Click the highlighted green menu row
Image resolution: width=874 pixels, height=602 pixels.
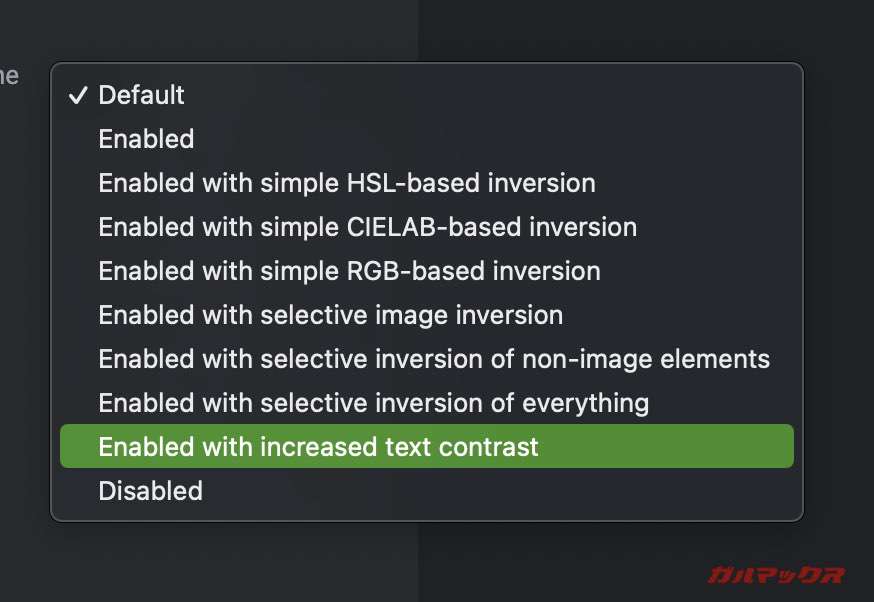[426, 446]
